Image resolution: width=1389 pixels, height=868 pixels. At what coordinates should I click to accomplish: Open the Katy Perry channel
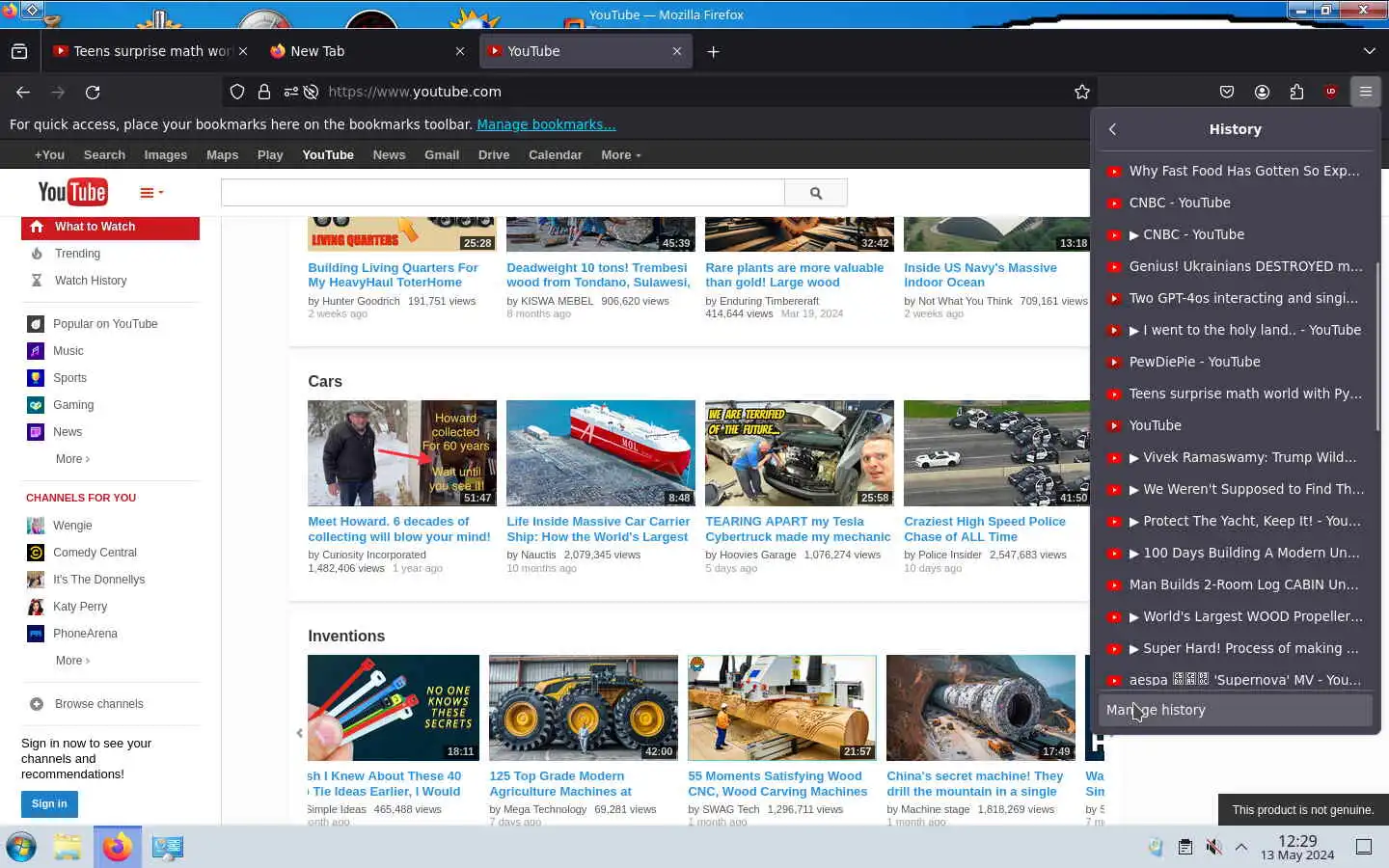coord(80,607)
